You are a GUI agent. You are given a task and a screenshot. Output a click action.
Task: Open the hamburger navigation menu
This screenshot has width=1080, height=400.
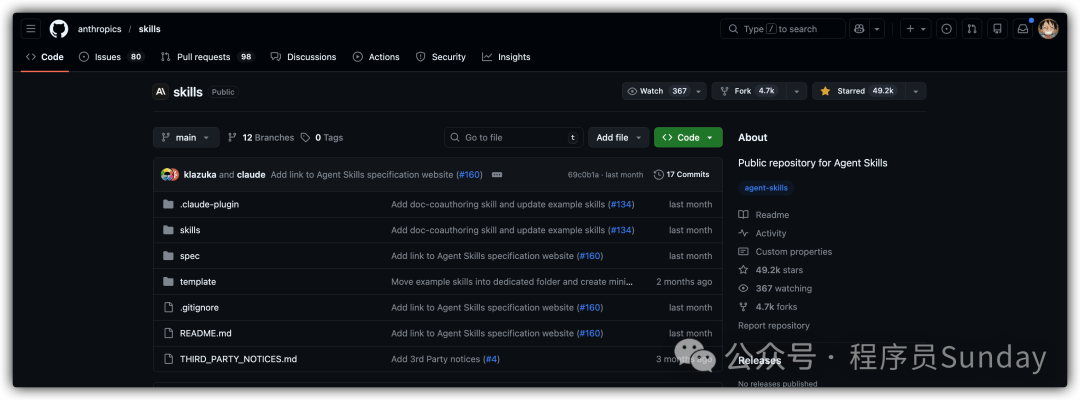[31, 29]
